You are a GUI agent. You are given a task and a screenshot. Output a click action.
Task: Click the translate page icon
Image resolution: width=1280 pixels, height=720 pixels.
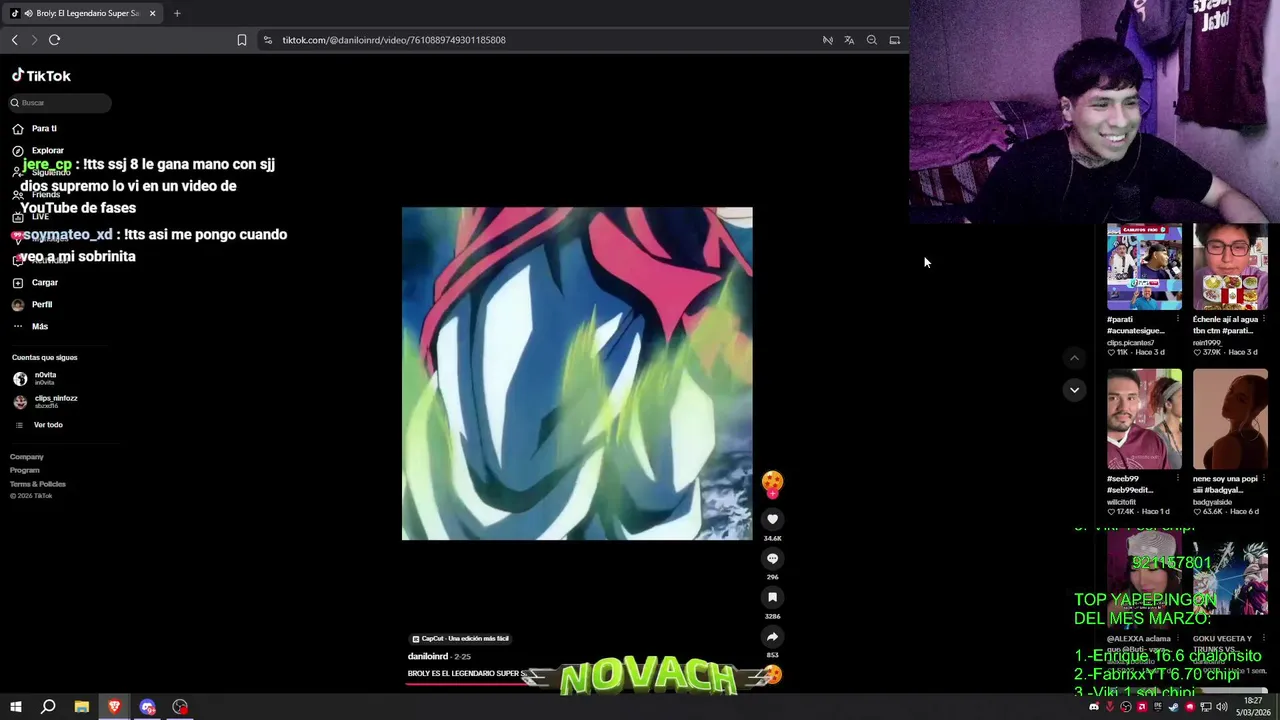849,40
